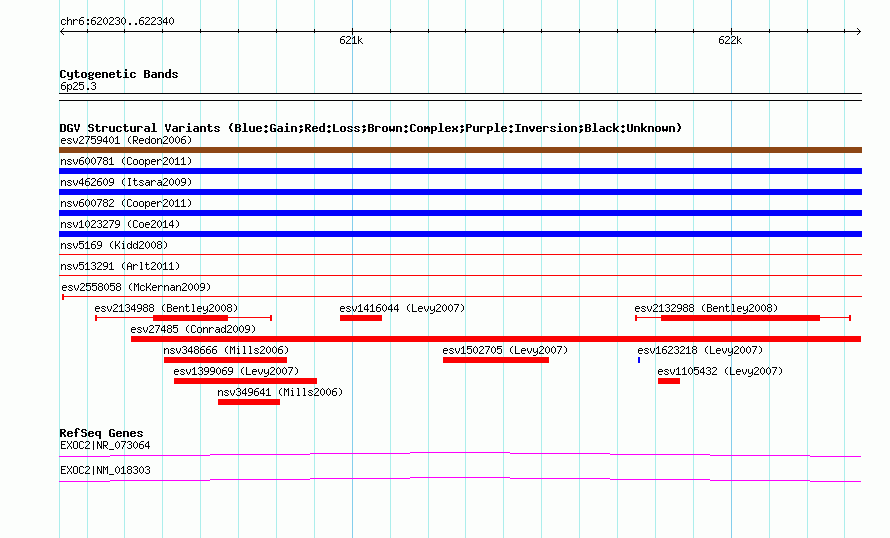Select the red nsv348666 loss bar
Image resolution: width=890 pixels, height=538 pixels.
[x=225, y=360]
